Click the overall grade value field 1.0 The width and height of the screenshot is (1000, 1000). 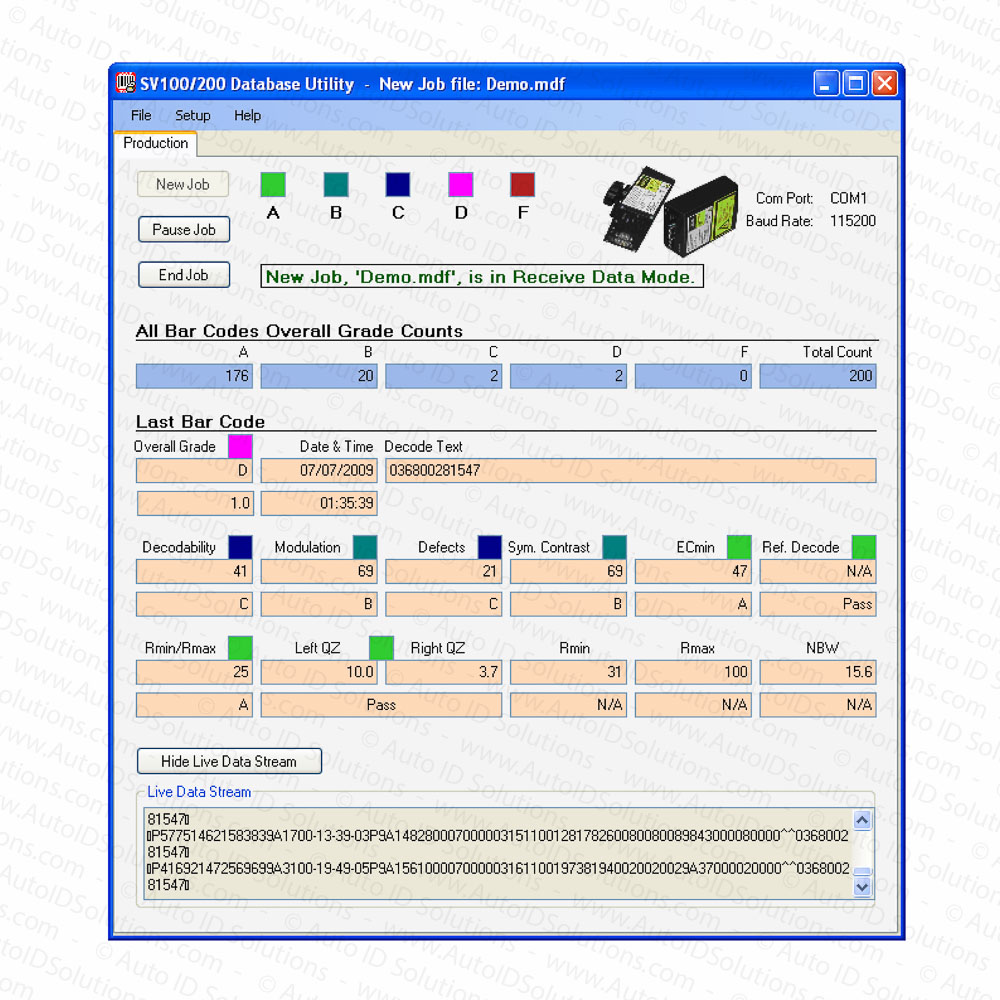[x=195, y=504]
